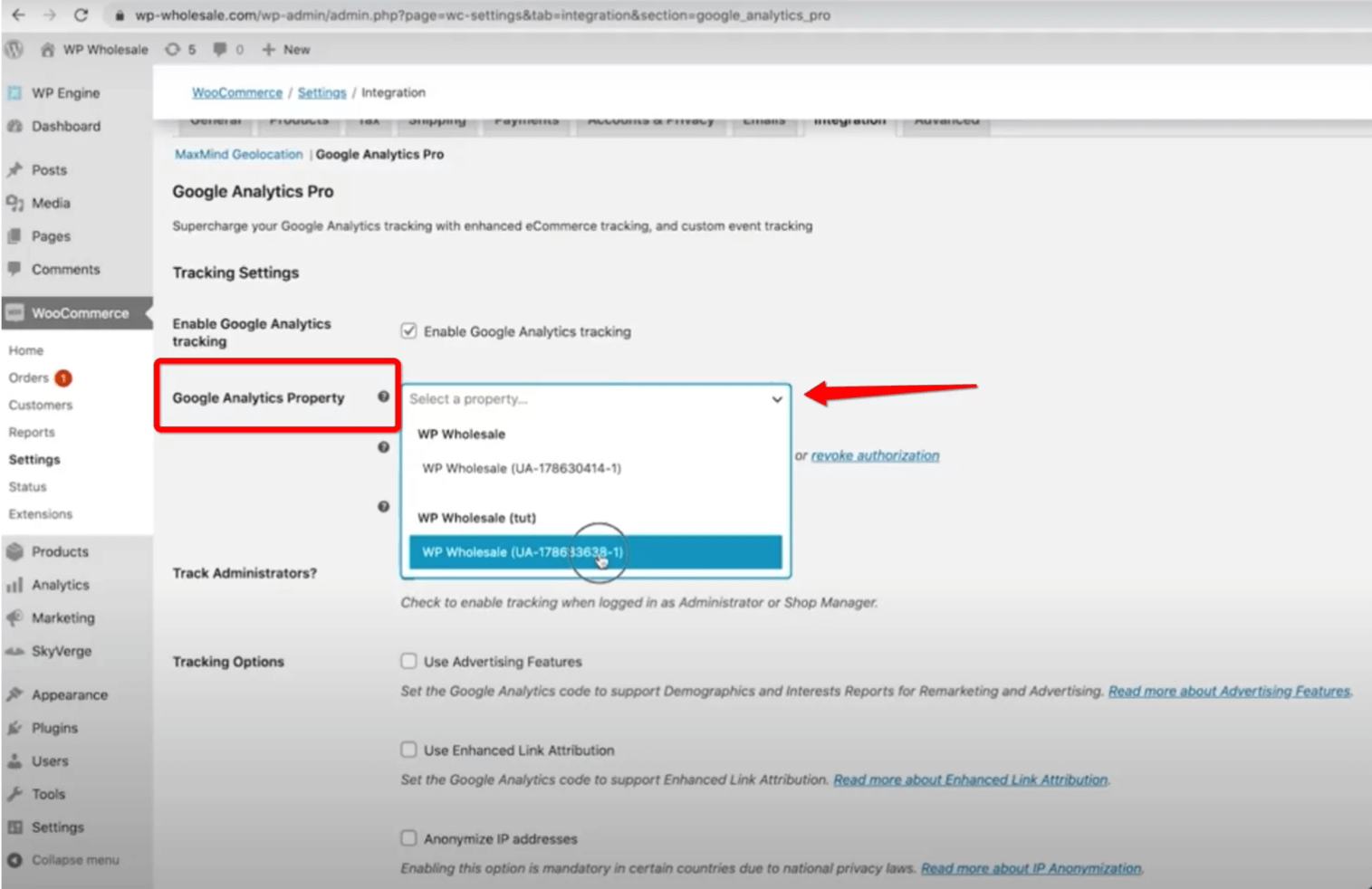The height and width of the screenshot is (889, 1372).
Task: Open WooCommerce Settings submenu item
Action: (x=34, y=459)
